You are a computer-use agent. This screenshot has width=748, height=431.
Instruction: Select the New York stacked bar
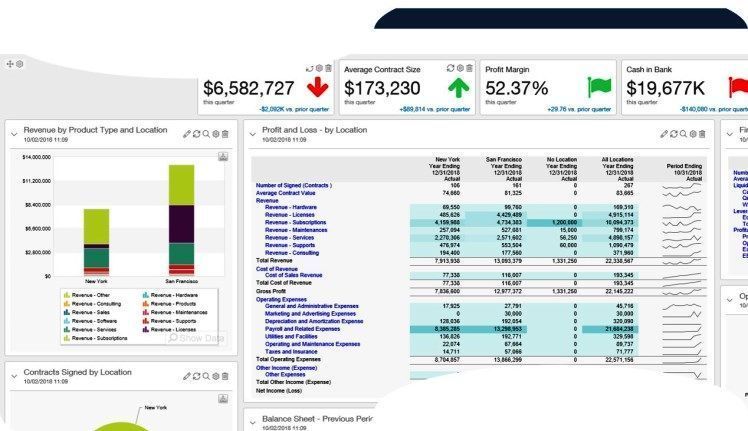[x=96, y=242]
